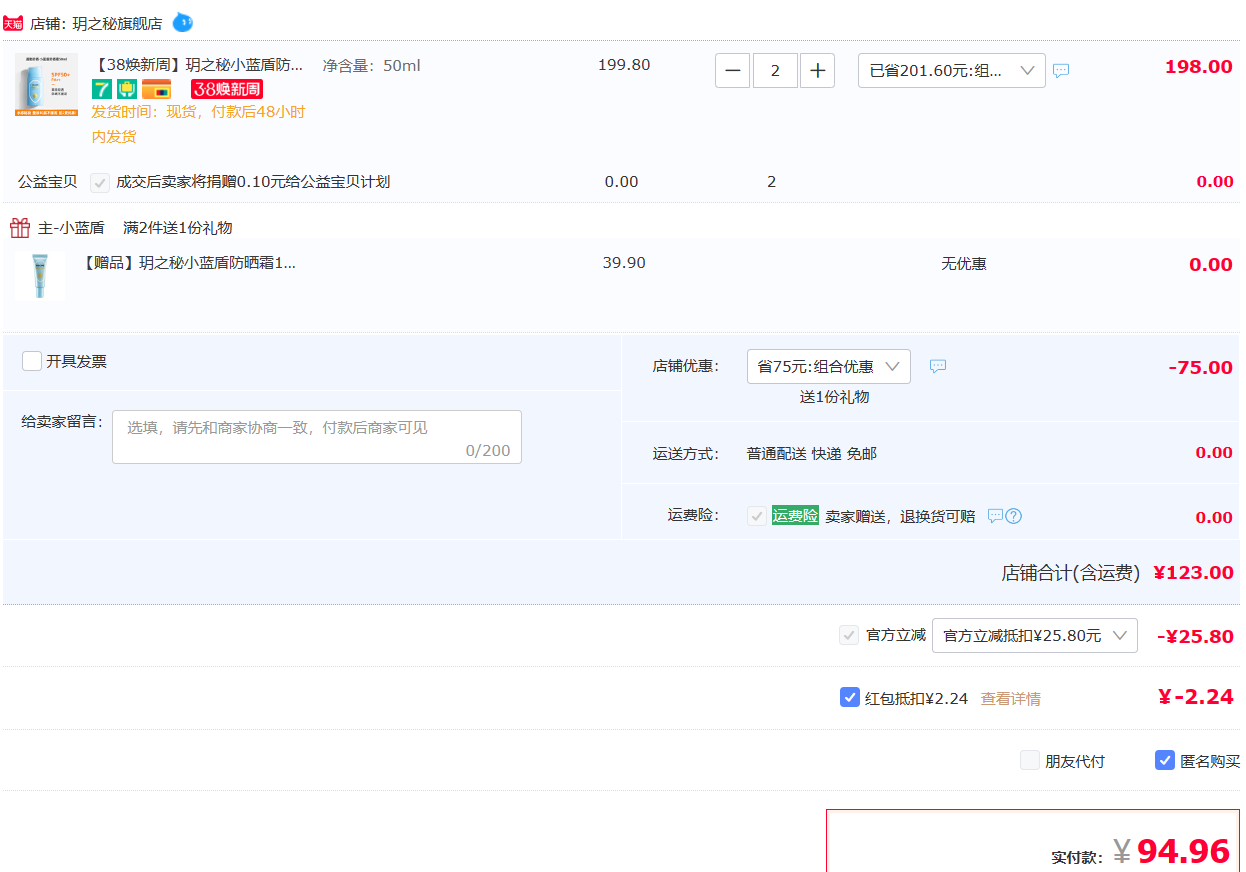Image resolution: width=1246 pixels, height=872 pixels.
Task: Click the 实付款 ¥94.96 final amount
Action: click(1140, 852)
